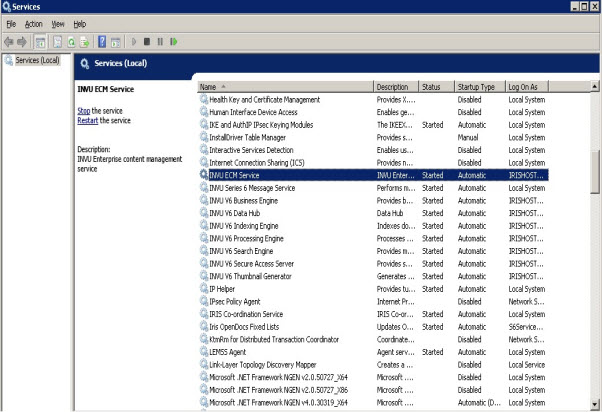Viewport: 602px width, 412px height.
Task: Click gear icon beside InstallDriver Table Manager
Action: tap(204, 137)
